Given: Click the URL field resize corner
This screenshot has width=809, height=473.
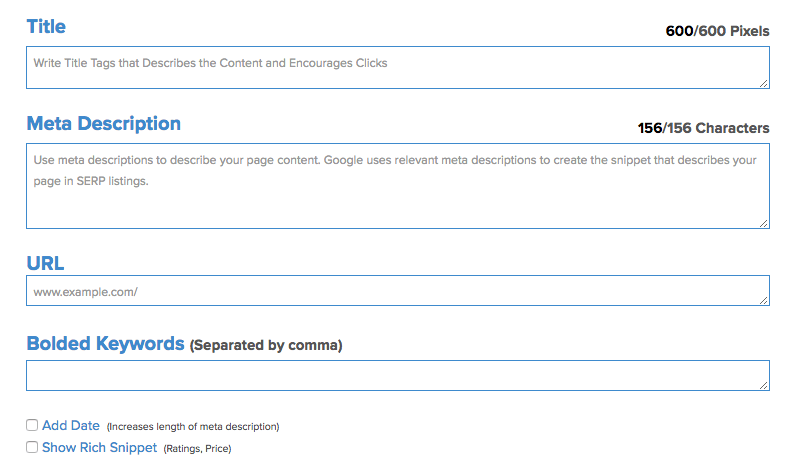Looking at the screenshot, I should point(764,299).
